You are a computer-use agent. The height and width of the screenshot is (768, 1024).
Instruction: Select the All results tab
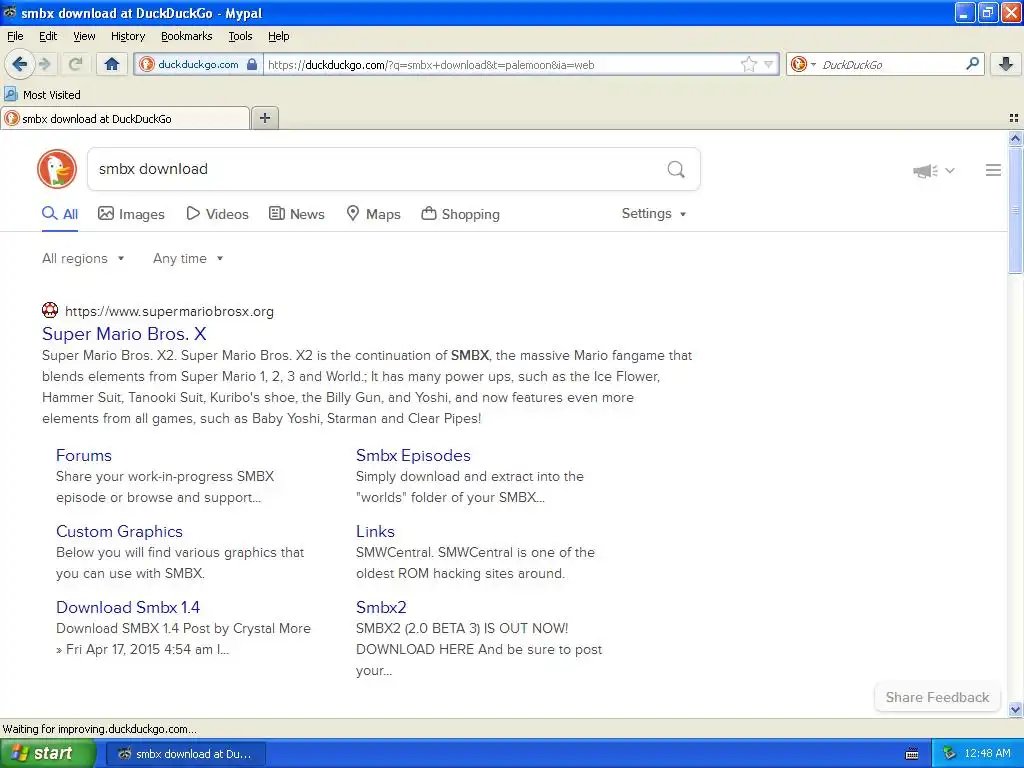tap(60, 214)
